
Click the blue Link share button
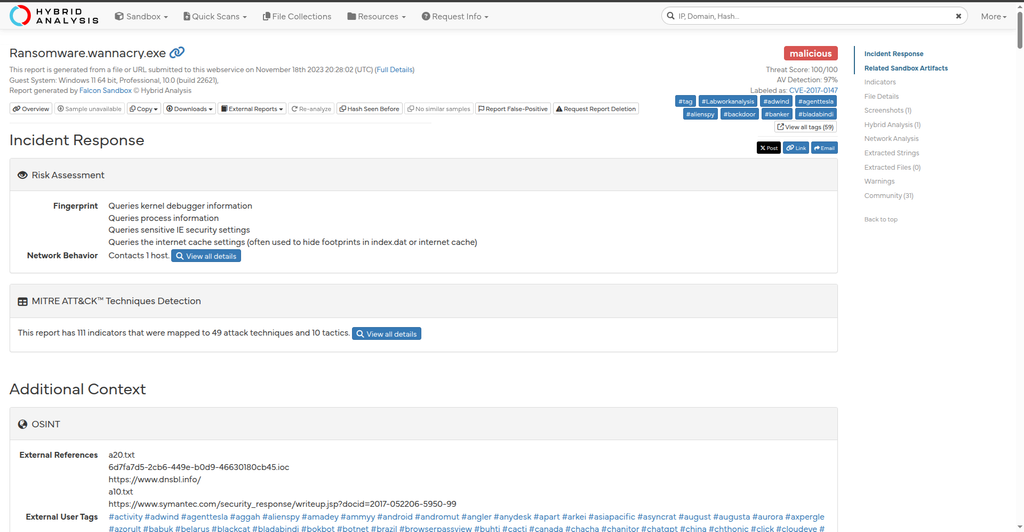795,148
